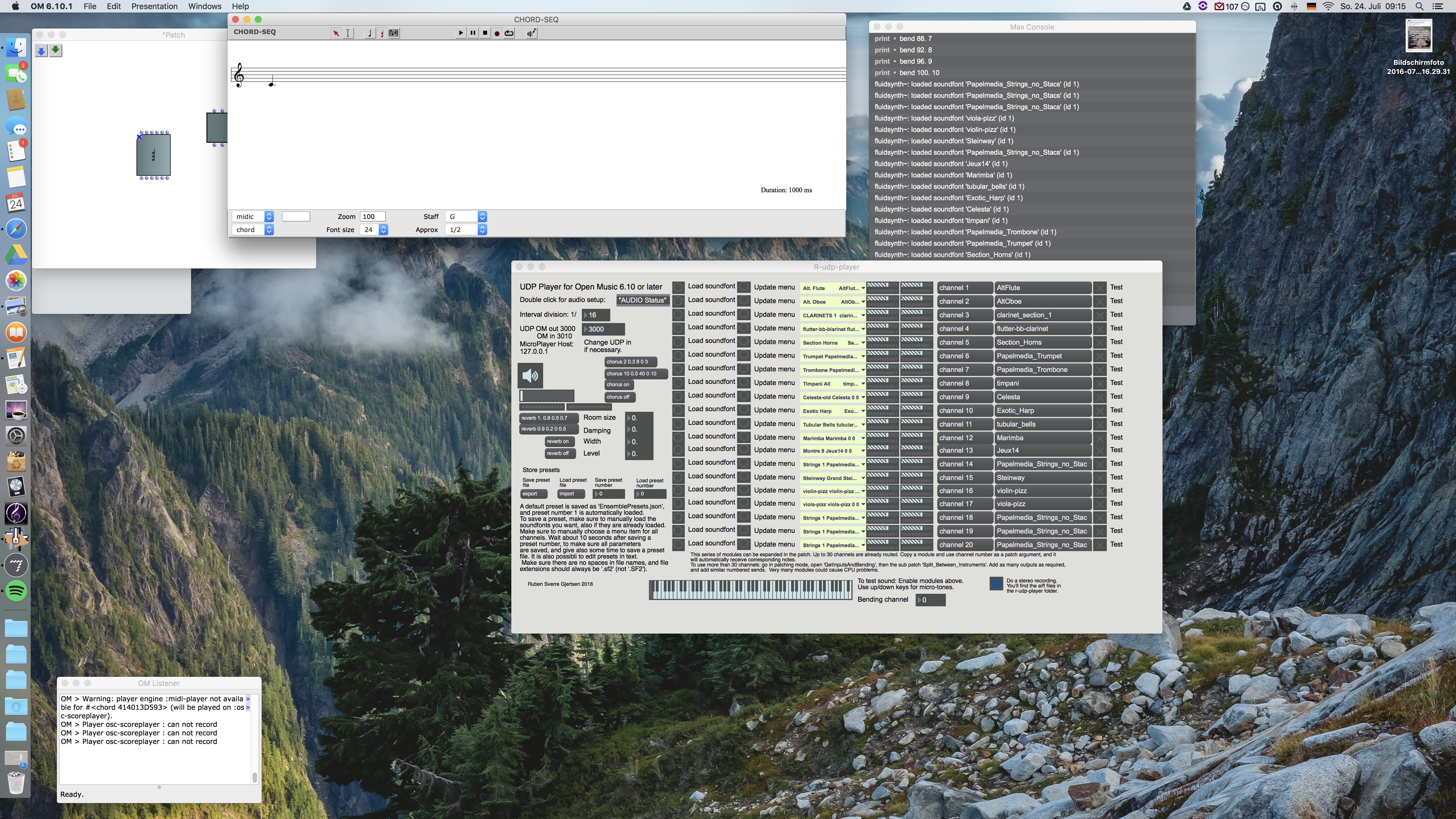The width and height of the screenshot is (1456, 819).
Task: Toggle Load soundfont for channel 1 row
Action: (678, 287)
